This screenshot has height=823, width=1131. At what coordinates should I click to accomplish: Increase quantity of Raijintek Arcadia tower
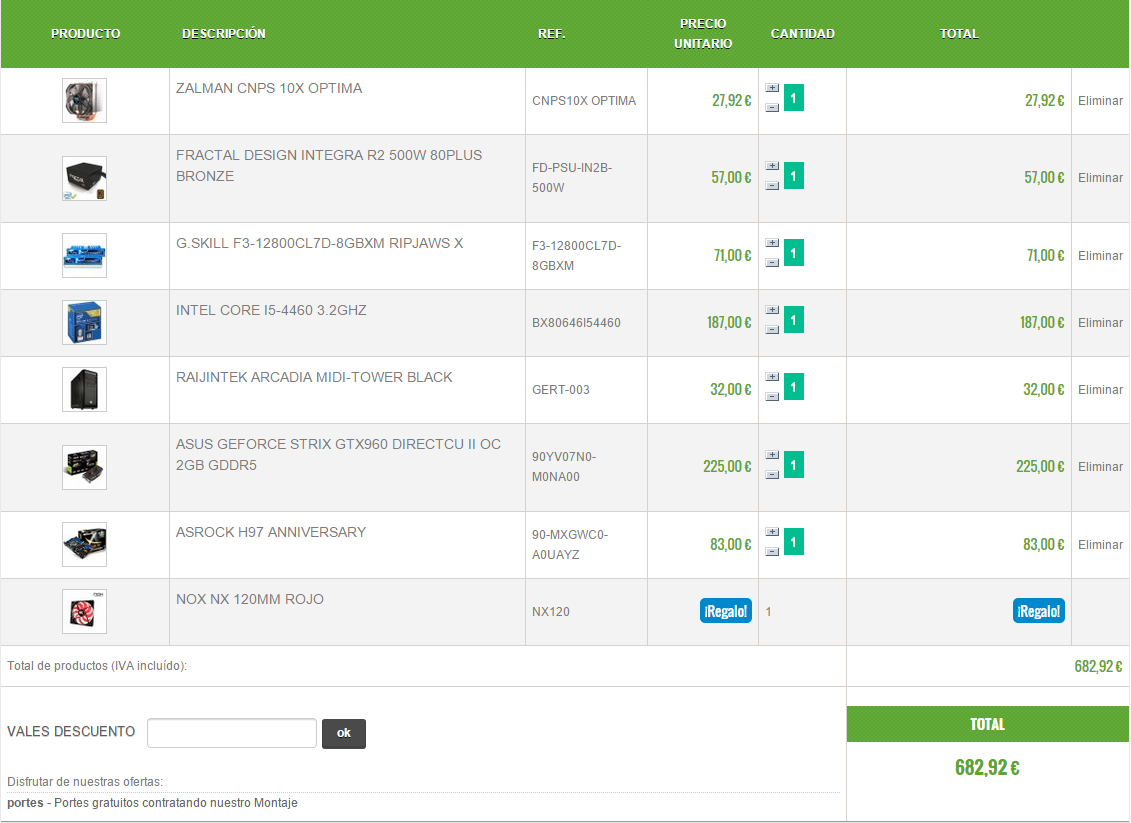(x=772, y=377)
